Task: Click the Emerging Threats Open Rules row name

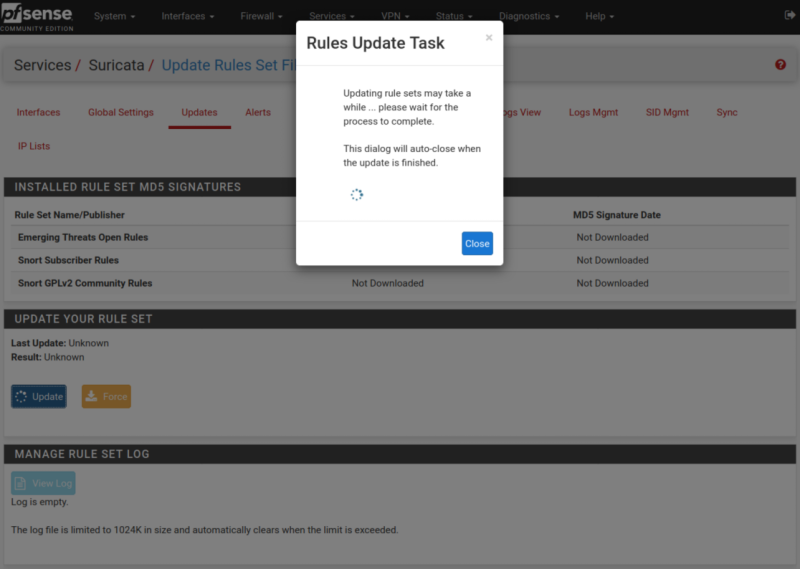Action: pyautogui.click(x=83, y=237)
